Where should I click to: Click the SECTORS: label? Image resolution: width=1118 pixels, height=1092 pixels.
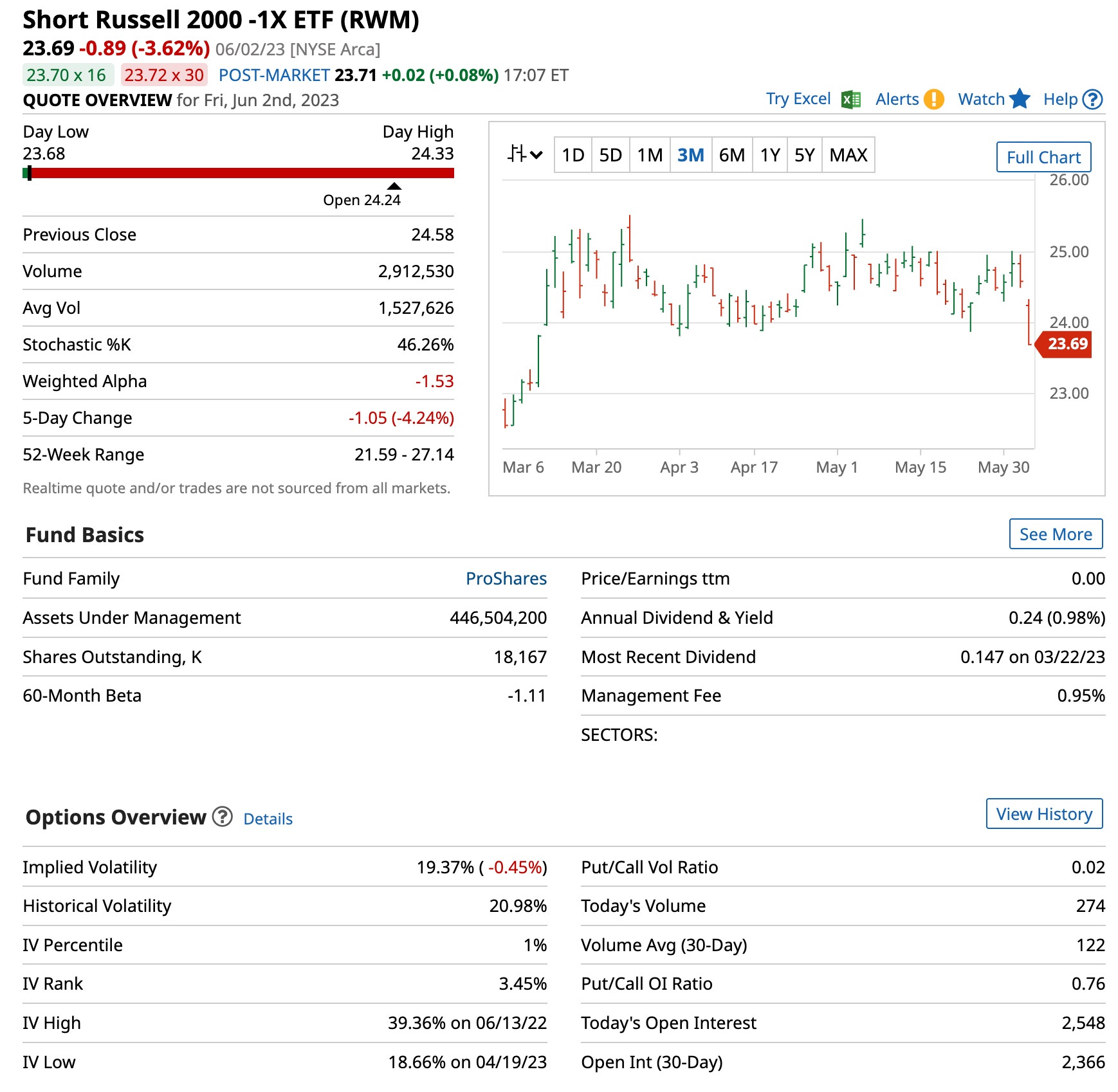tap(619, 734)
